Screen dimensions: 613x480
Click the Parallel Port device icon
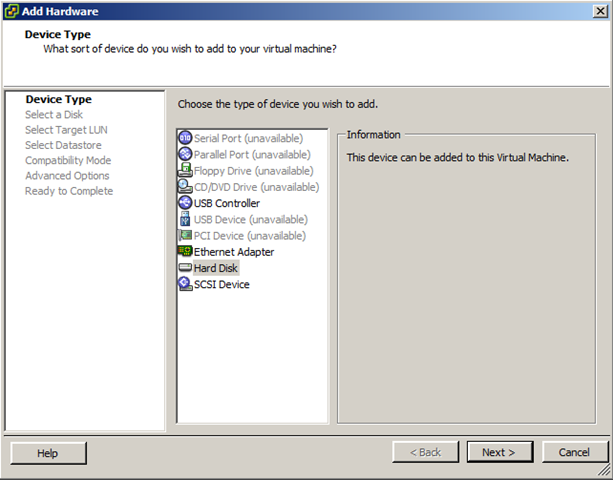pos(185,154)
